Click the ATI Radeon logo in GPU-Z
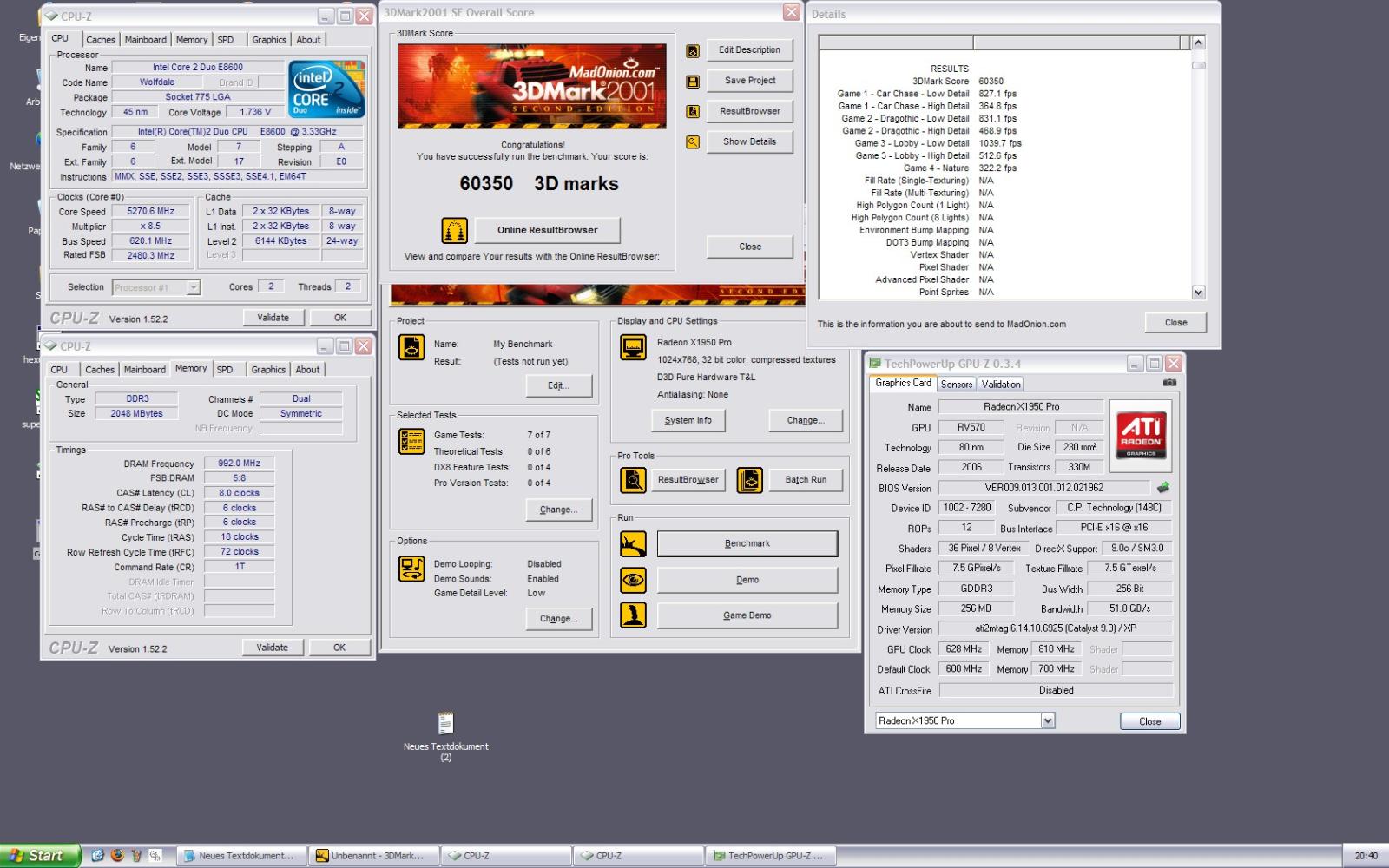The height and width of the screenshot is (868, 1389). (x=1141, y=436)
